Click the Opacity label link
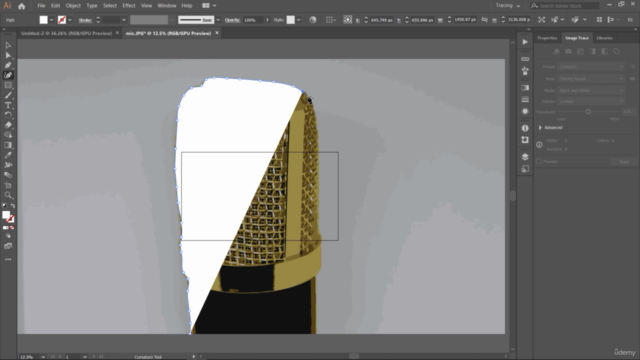 232,20
